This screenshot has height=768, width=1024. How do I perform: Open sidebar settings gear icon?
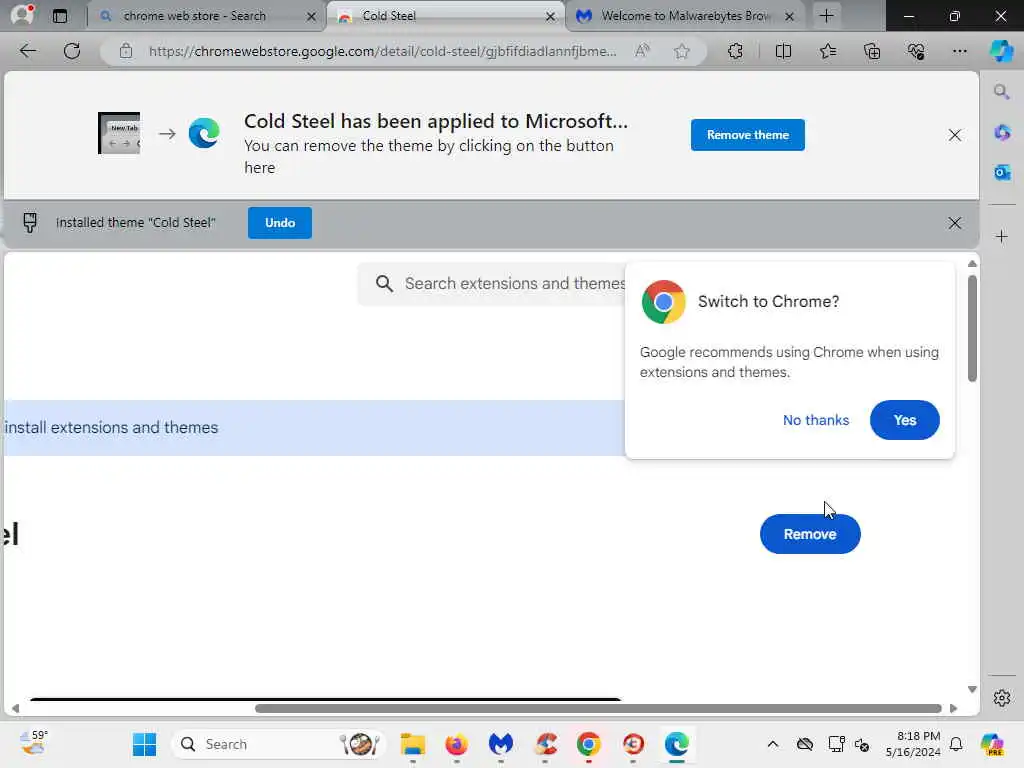1002,697
